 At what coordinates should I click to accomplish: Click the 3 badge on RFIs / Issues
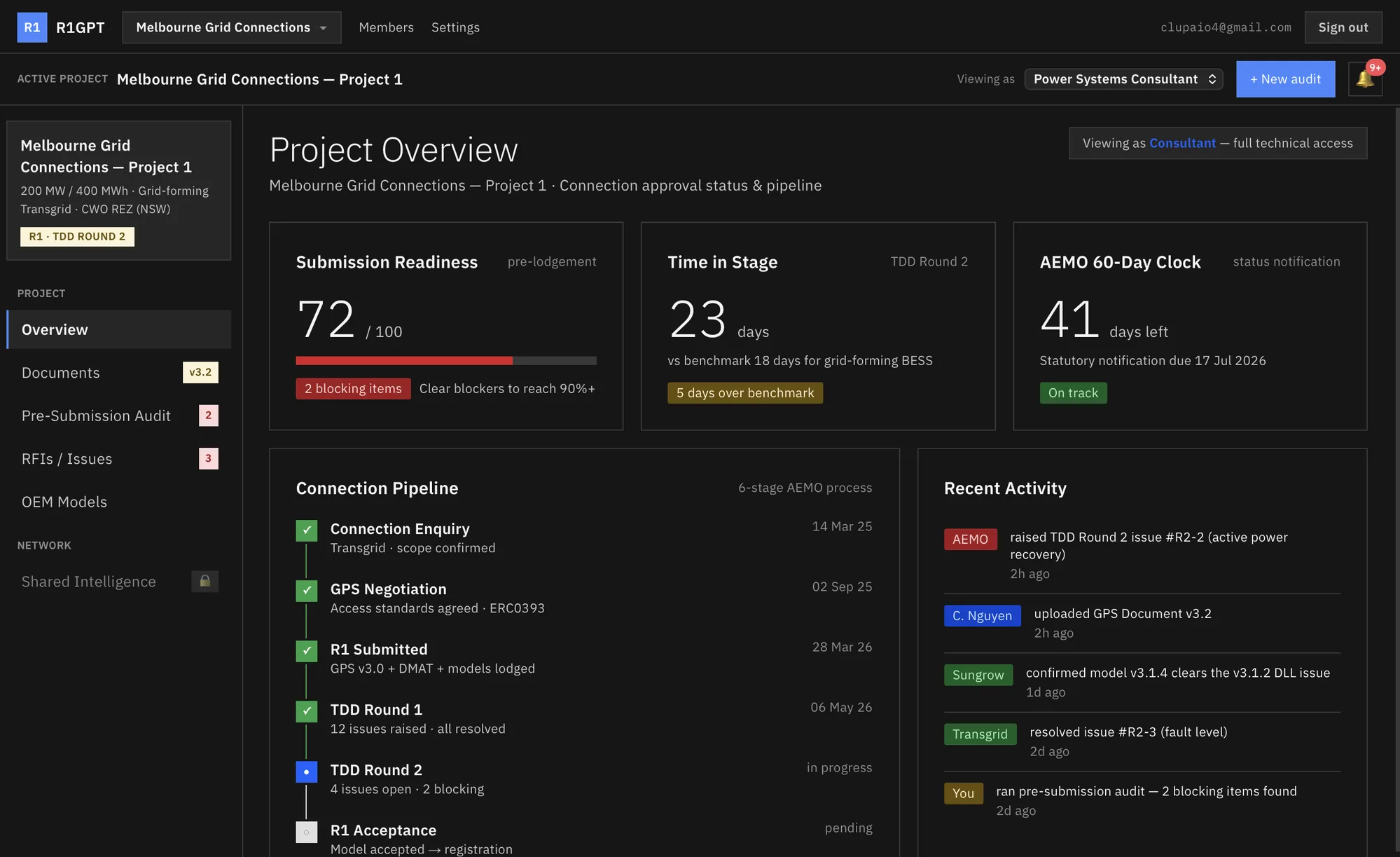tap(209, 458)
